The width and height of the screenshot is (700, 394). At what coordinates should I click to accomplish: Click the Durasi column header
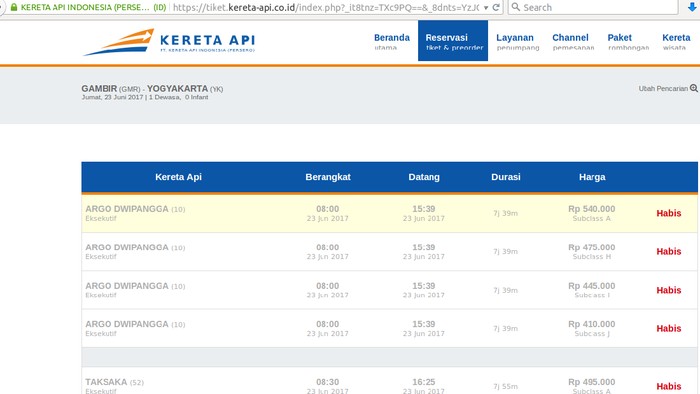(x=505, y=177)
